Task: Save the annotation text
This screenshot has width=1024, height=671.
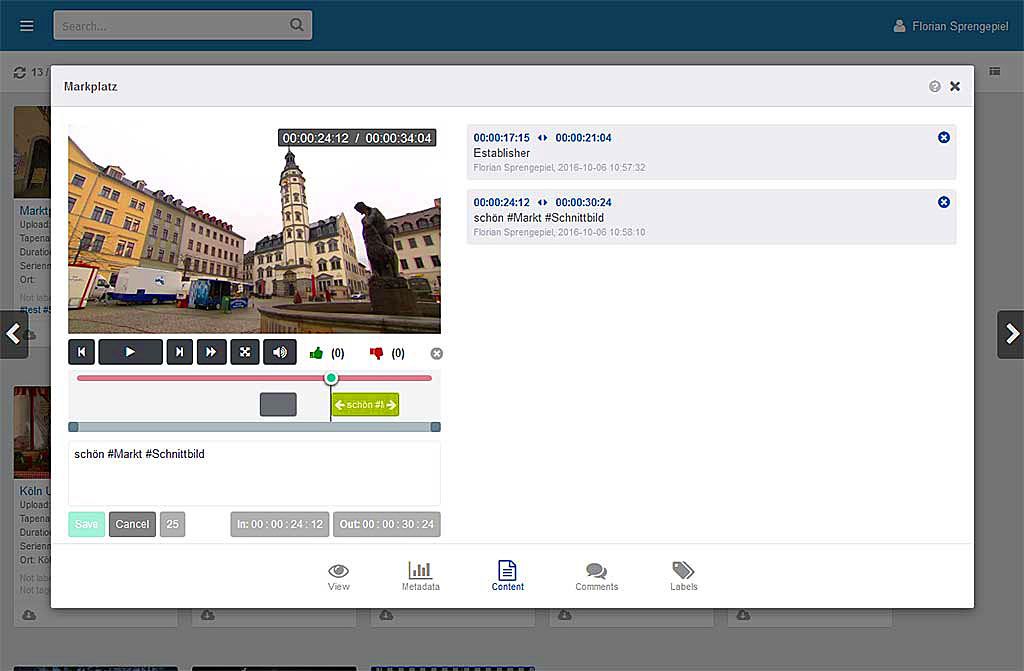Action: coord(86,524)
